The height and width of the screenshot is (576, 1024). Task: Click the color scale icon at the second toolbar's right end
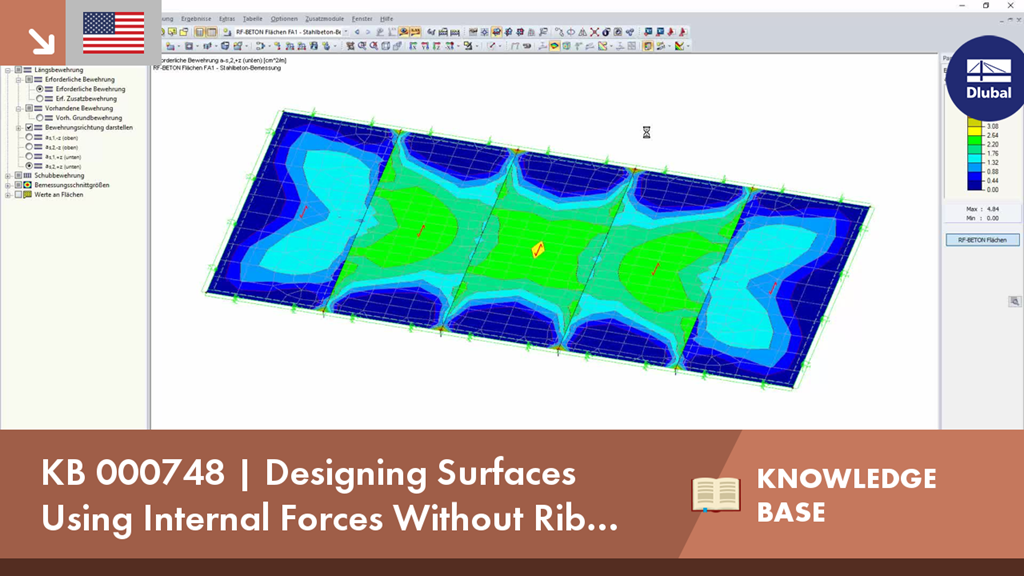click(679, 46)
